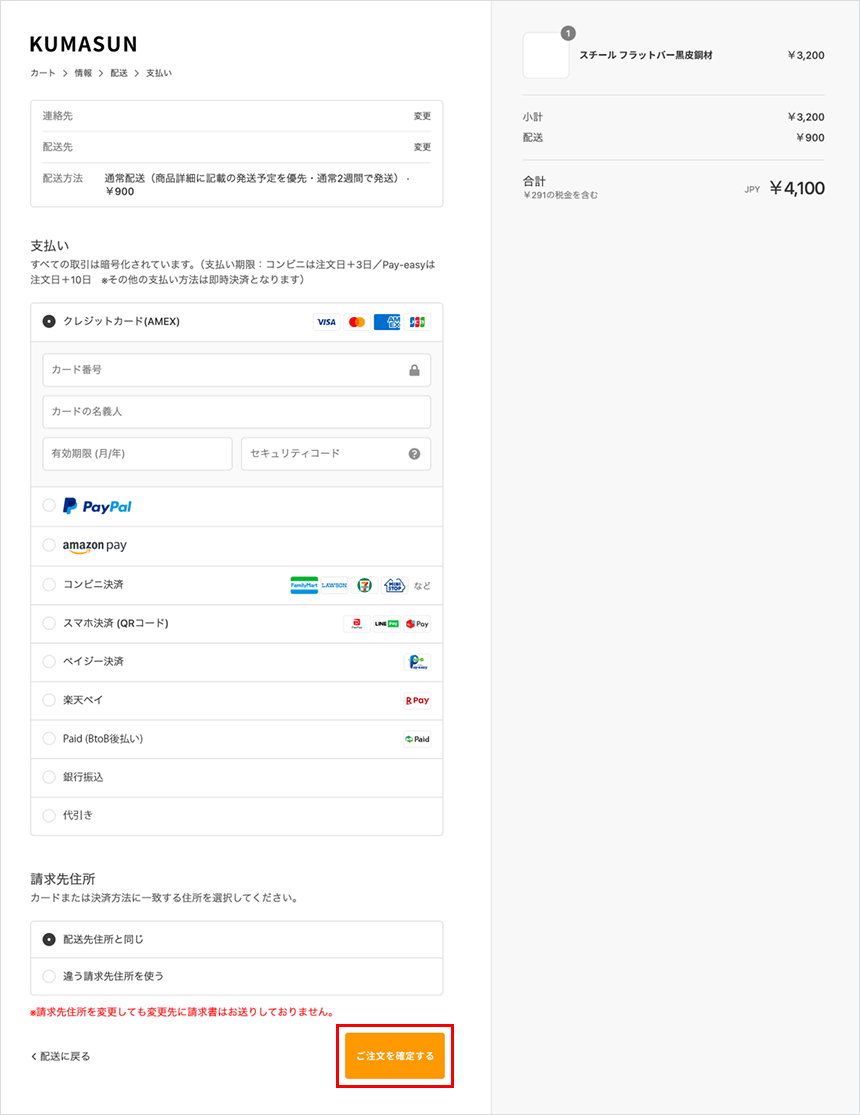This screenshot has width=860, height=1115.
Task: Click the Rakuten R Pay logo
Action: click(417, 701)
